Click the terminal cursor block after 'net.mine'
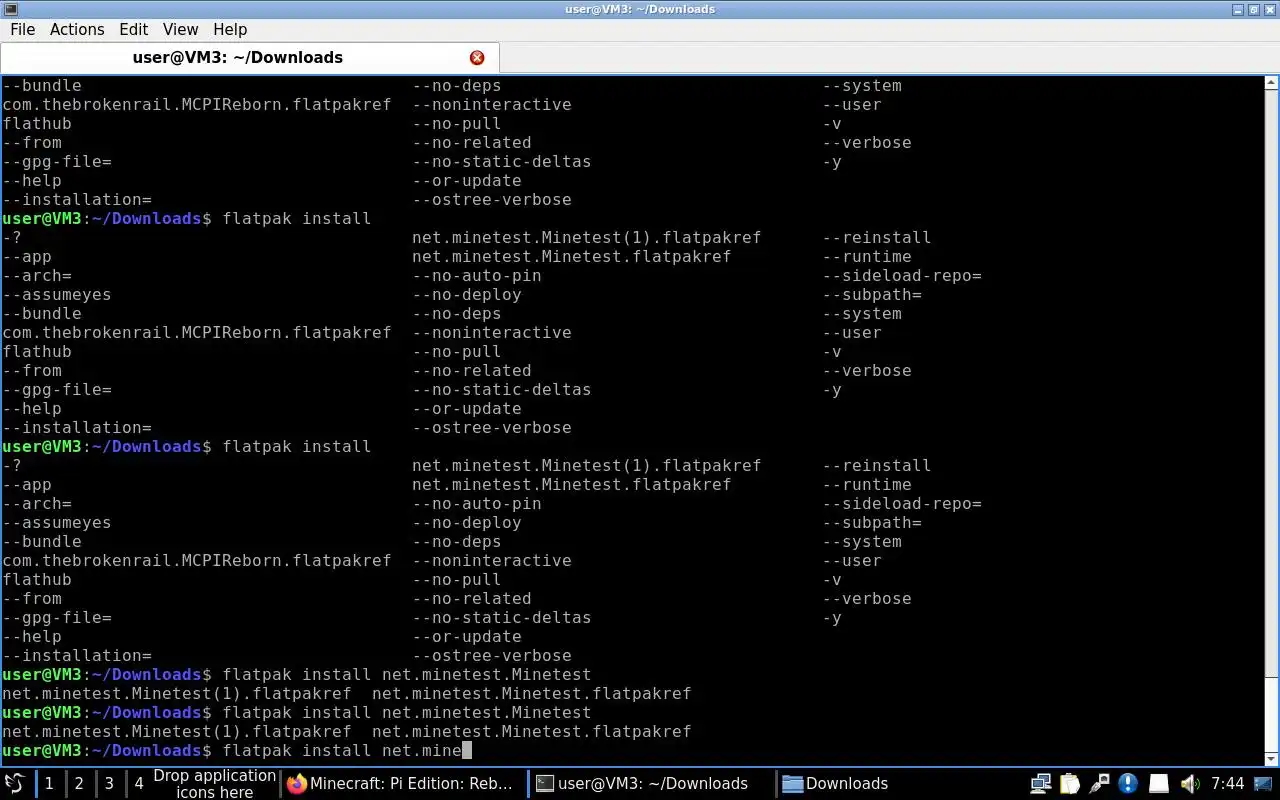 click(466, 750)
